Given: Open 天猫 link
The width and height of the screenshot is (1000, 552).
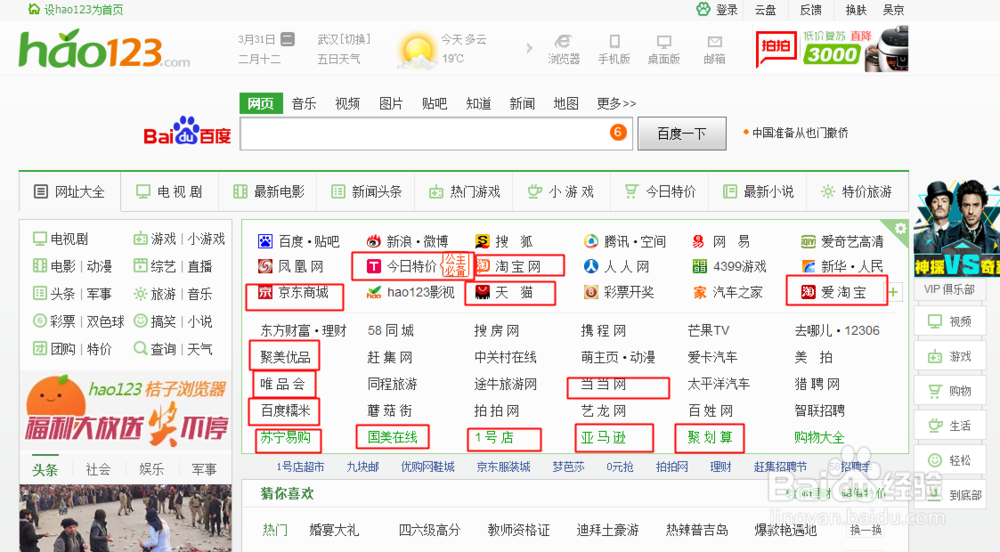Looking at the screenshot, I should pos(504,293).
